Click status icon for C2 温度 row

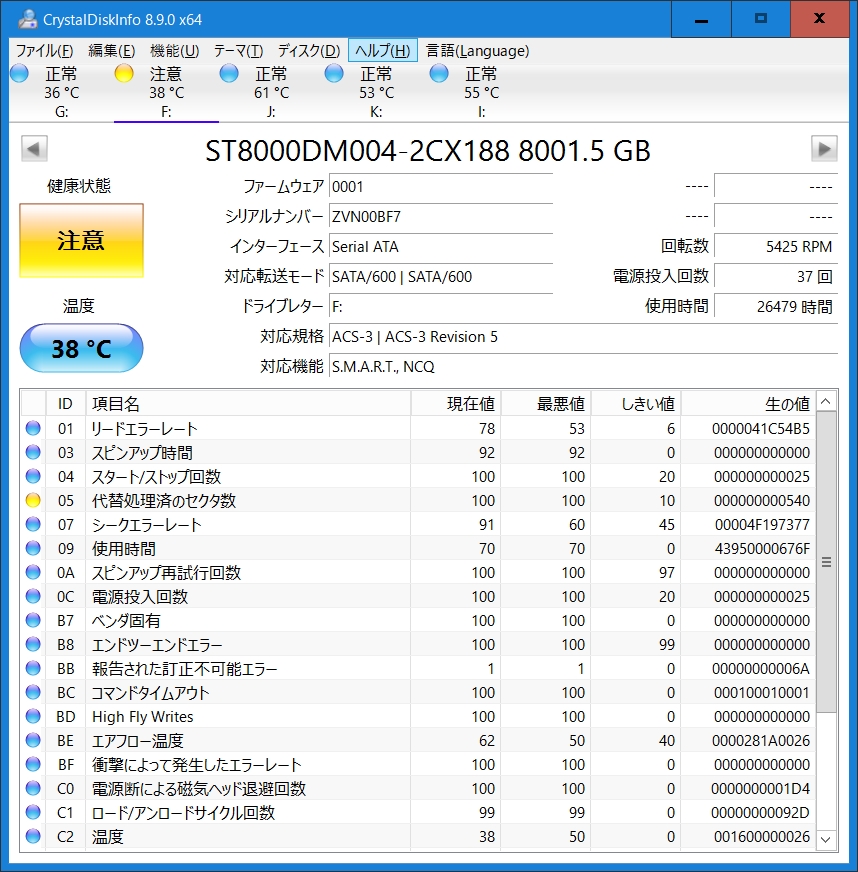click(33, 836)
